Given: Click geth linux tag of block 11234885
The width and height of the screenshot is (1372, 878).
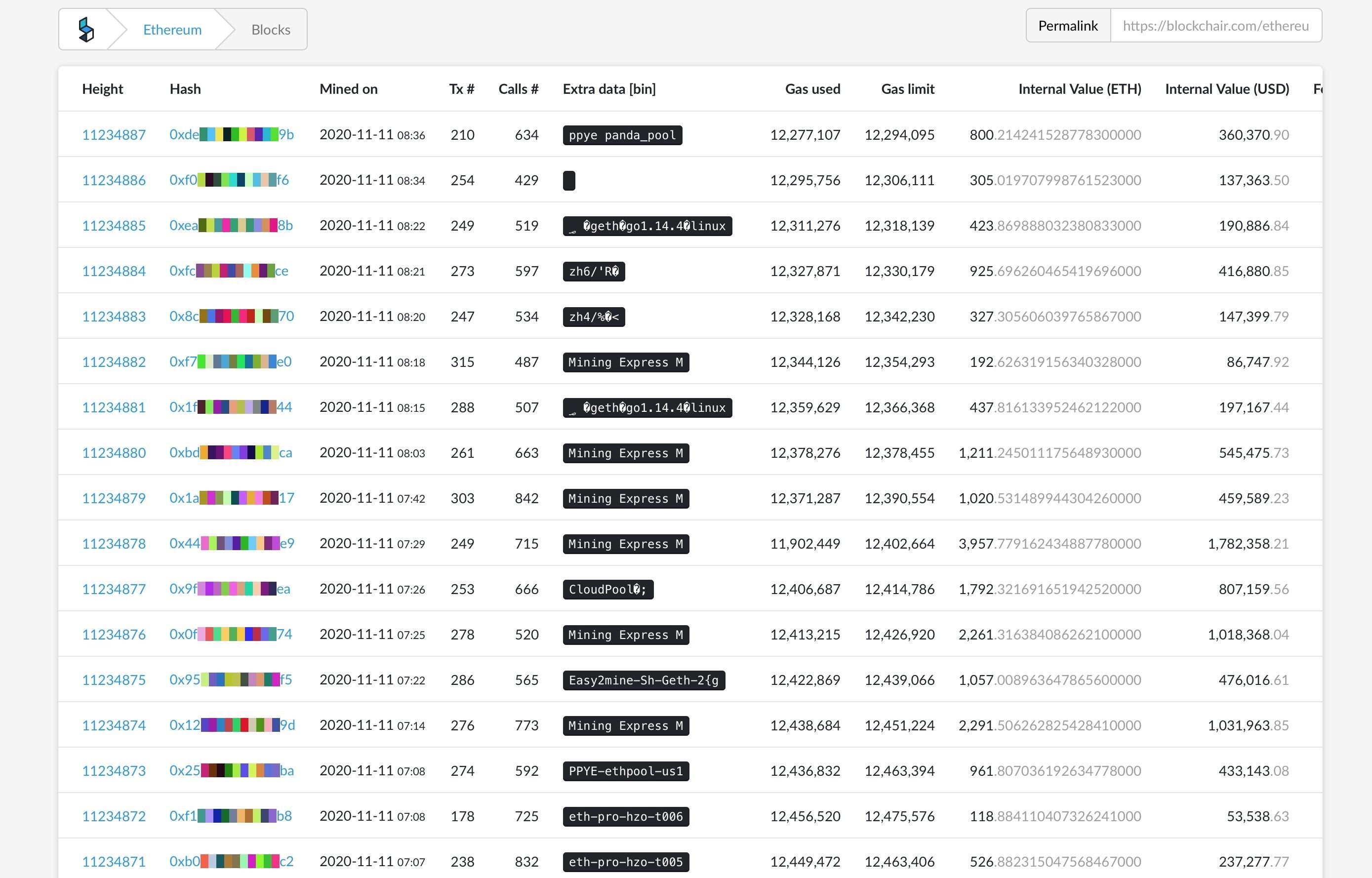Looking at the screenshot, I should coord(647,226).
